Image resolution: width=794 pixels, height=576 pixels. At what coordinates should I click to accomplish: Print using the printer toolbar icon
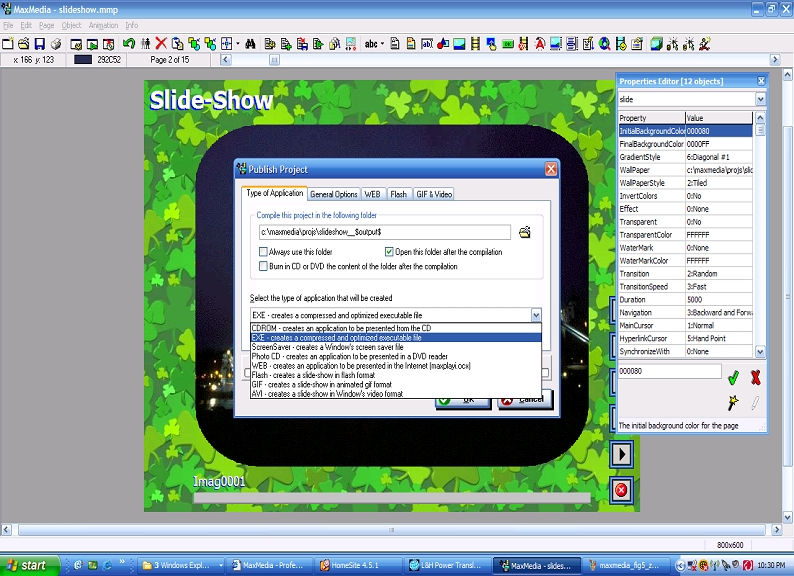pyautogui.click(x=56, y=44)
